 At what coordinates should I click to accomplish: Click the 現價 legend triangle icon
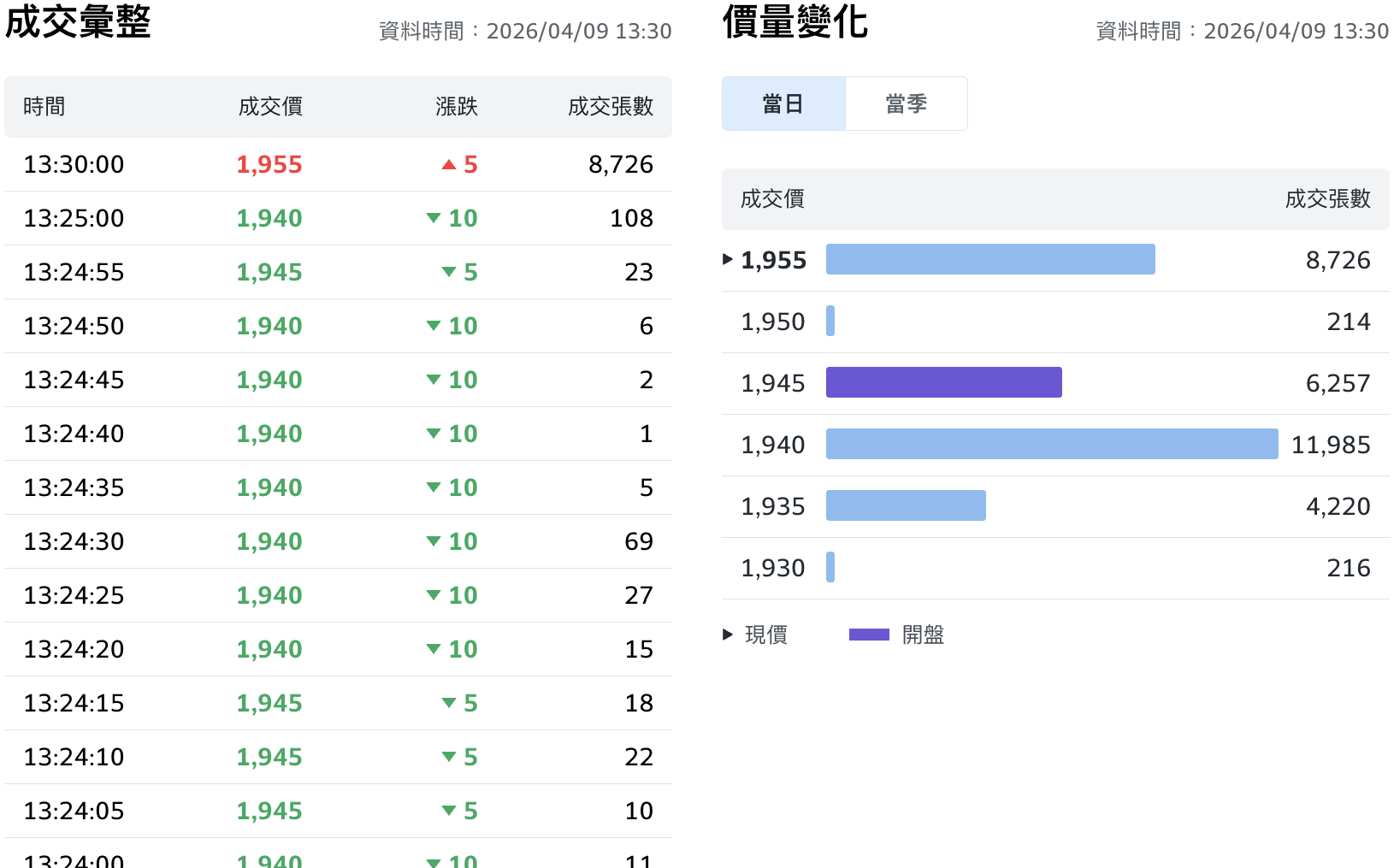tap(728, 635)
